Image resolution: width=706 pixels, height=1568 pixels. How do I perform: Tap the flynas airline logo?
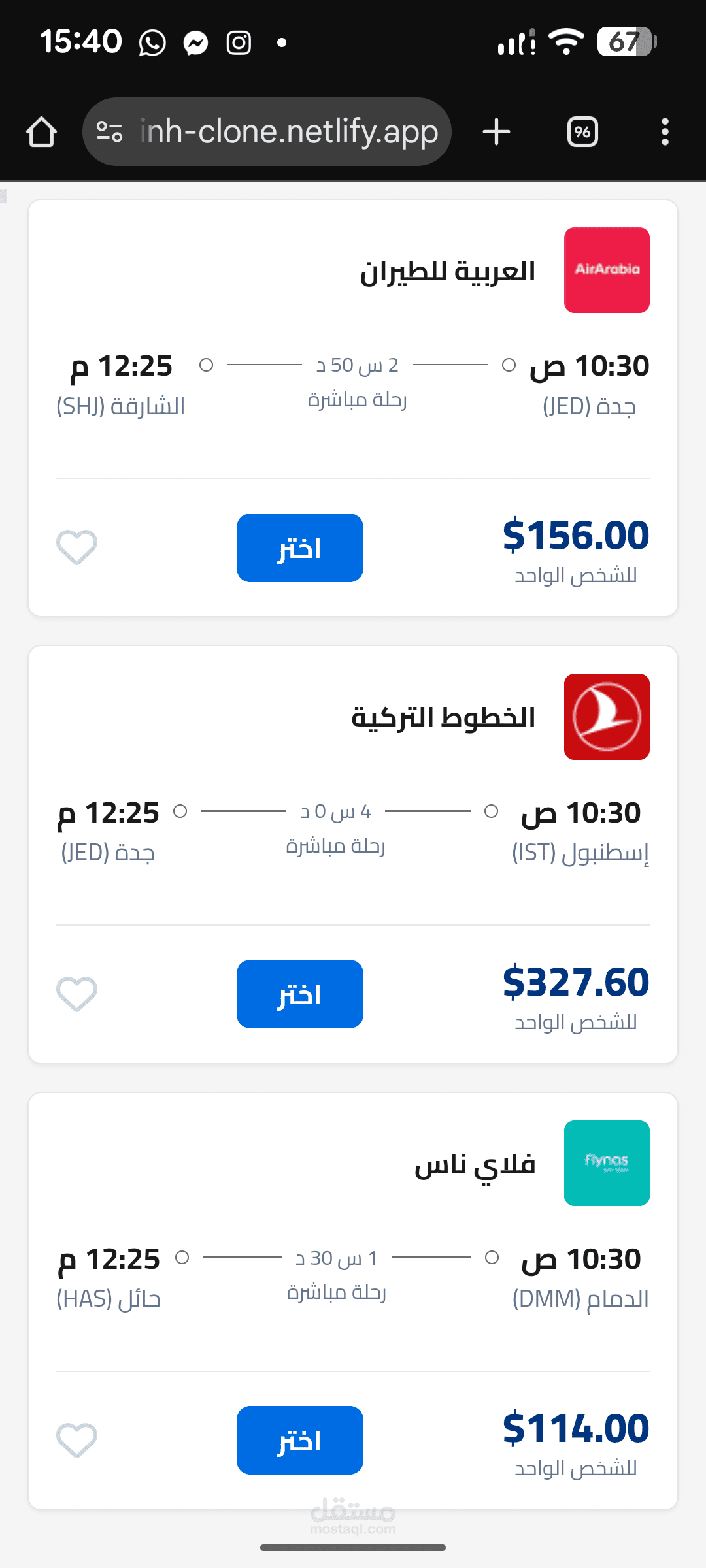(607, 1163)
